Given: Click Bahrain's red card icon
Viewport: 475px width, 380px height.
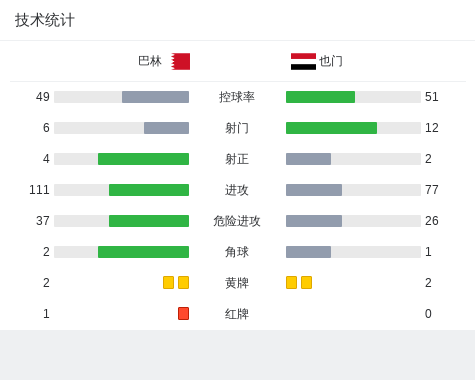Looking at the screenshot, I should 183,313.
